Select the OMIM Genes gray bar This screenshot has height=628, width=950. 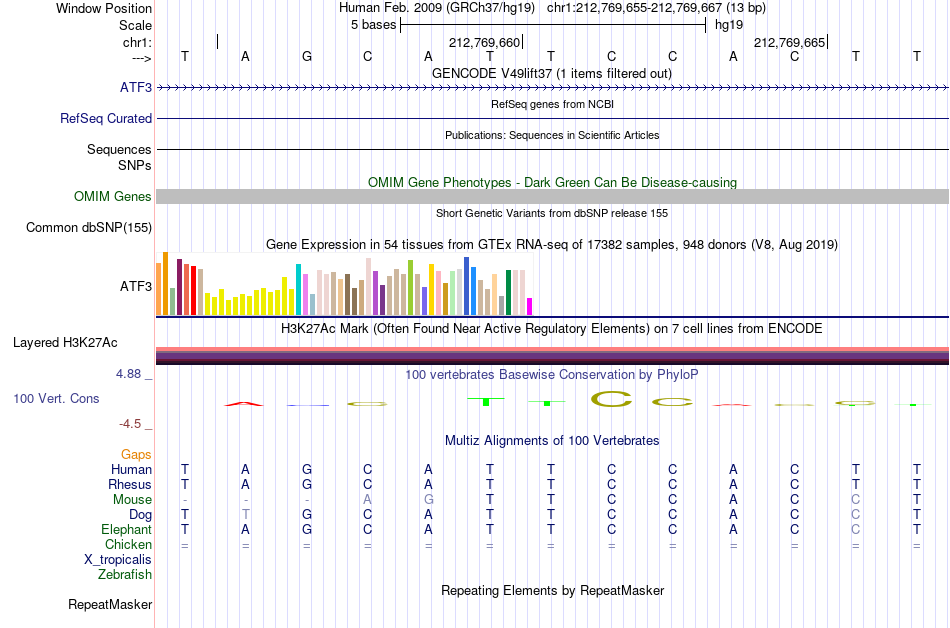coord(552,196)
